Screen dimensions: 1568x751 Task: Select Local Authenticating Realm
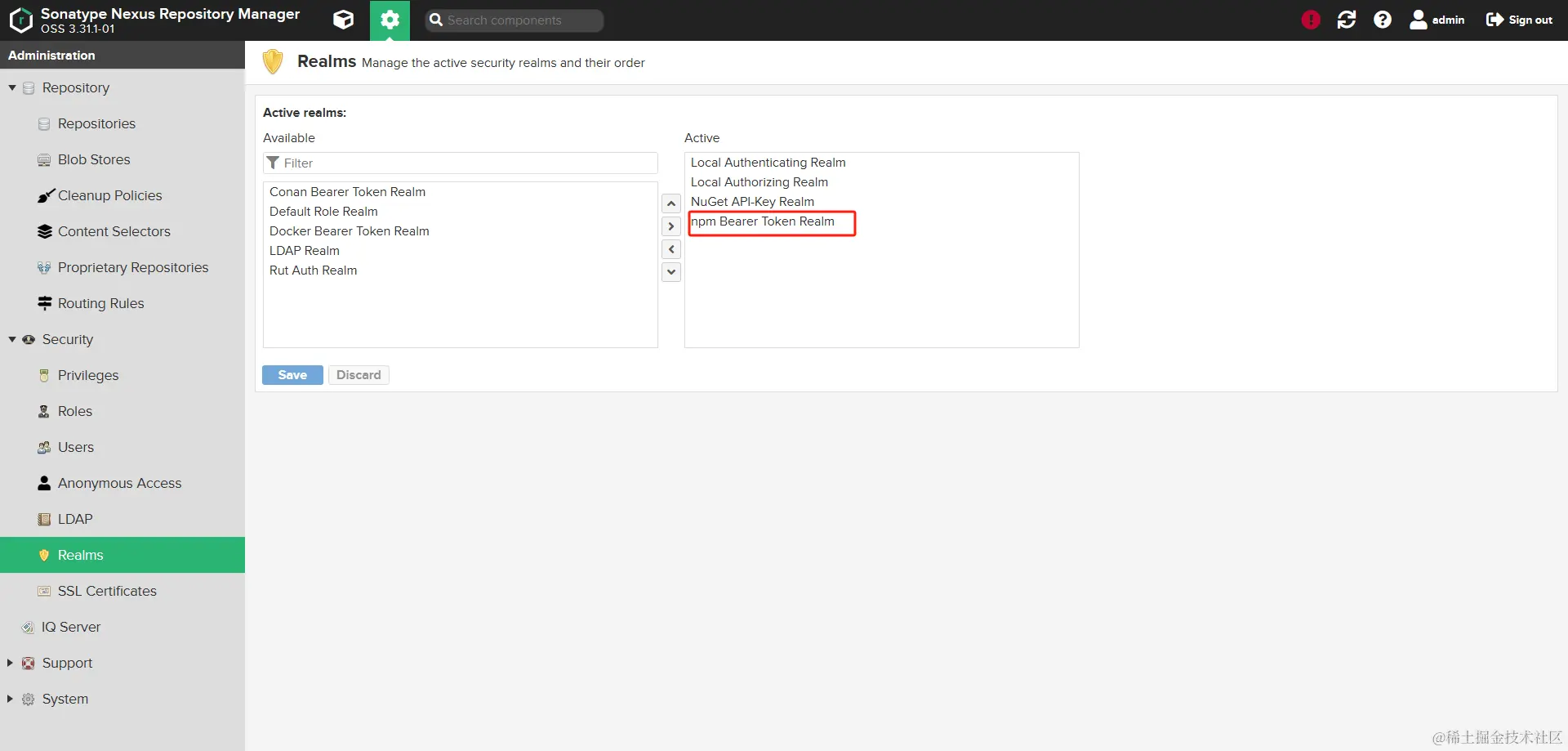click(x=882, y=163)
